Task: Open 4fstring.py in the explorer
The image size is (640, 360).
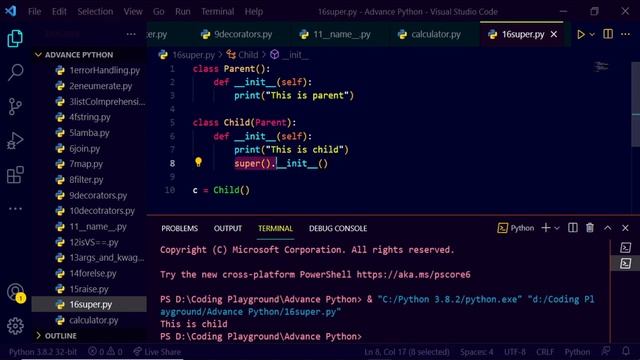Action: point(89,117)
